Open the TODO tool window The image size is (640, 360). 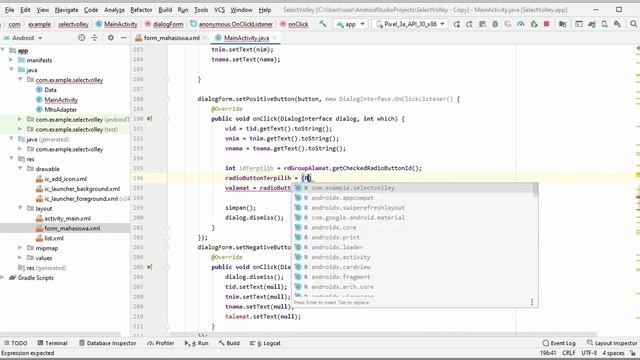[15, 343]
